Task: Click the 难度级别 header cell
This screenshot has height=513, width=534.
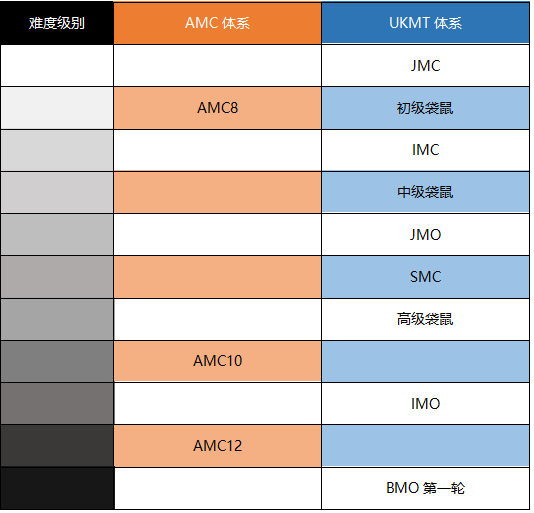Action: click(x=57, y=23)
